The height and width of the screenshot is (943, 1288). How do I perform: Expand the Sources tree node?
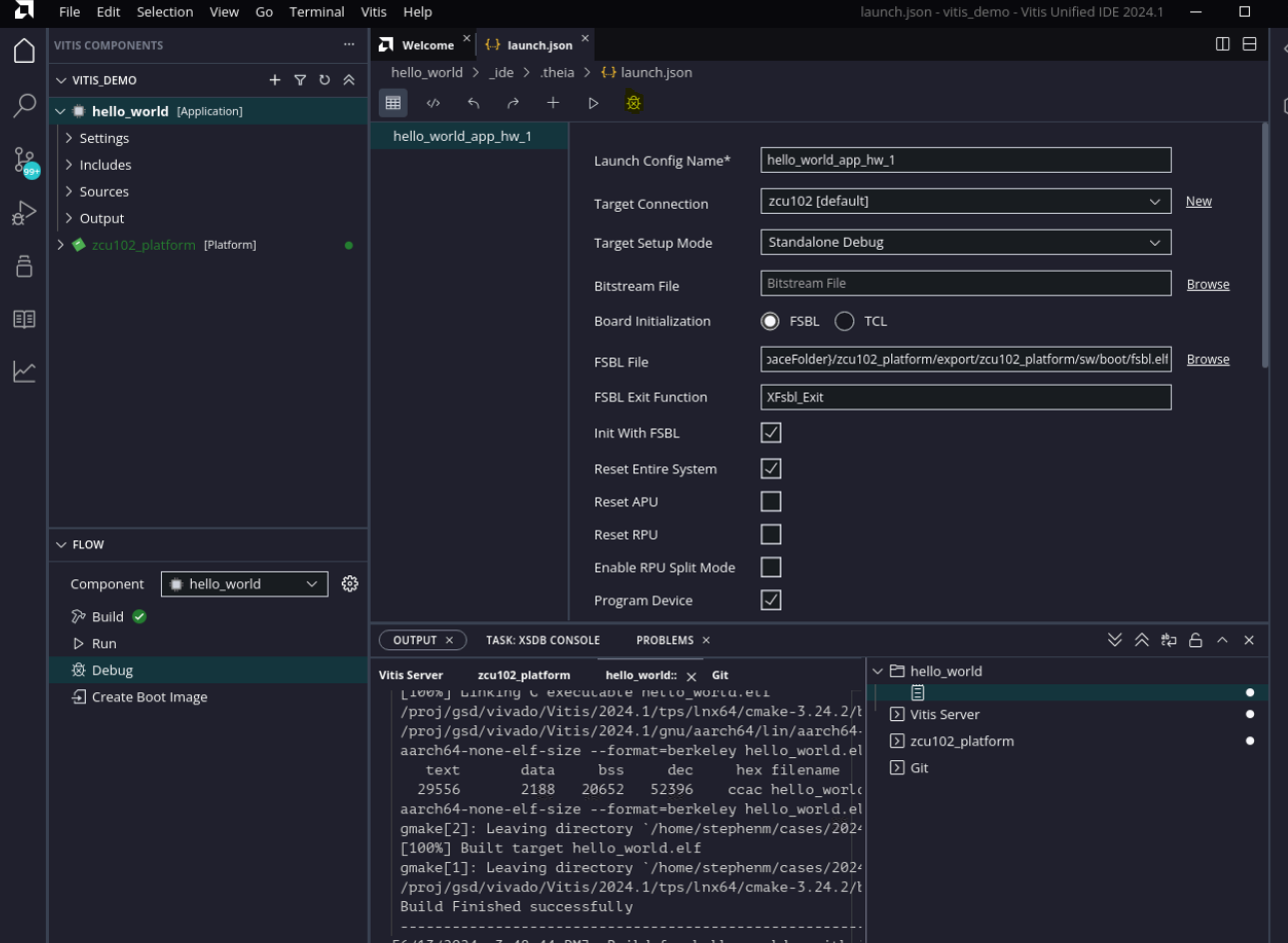click(69, 192)
